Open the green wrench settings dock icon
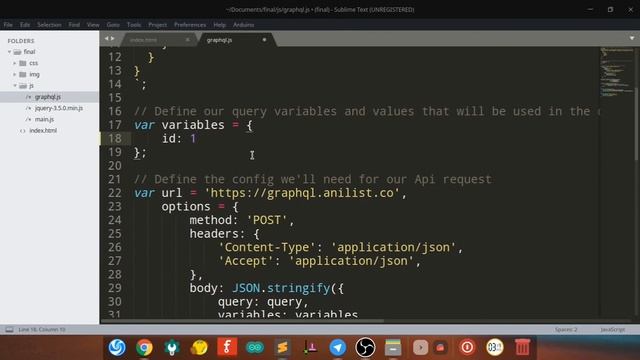Viewport: 640px width, 360px height. click(x=172, y=347)
